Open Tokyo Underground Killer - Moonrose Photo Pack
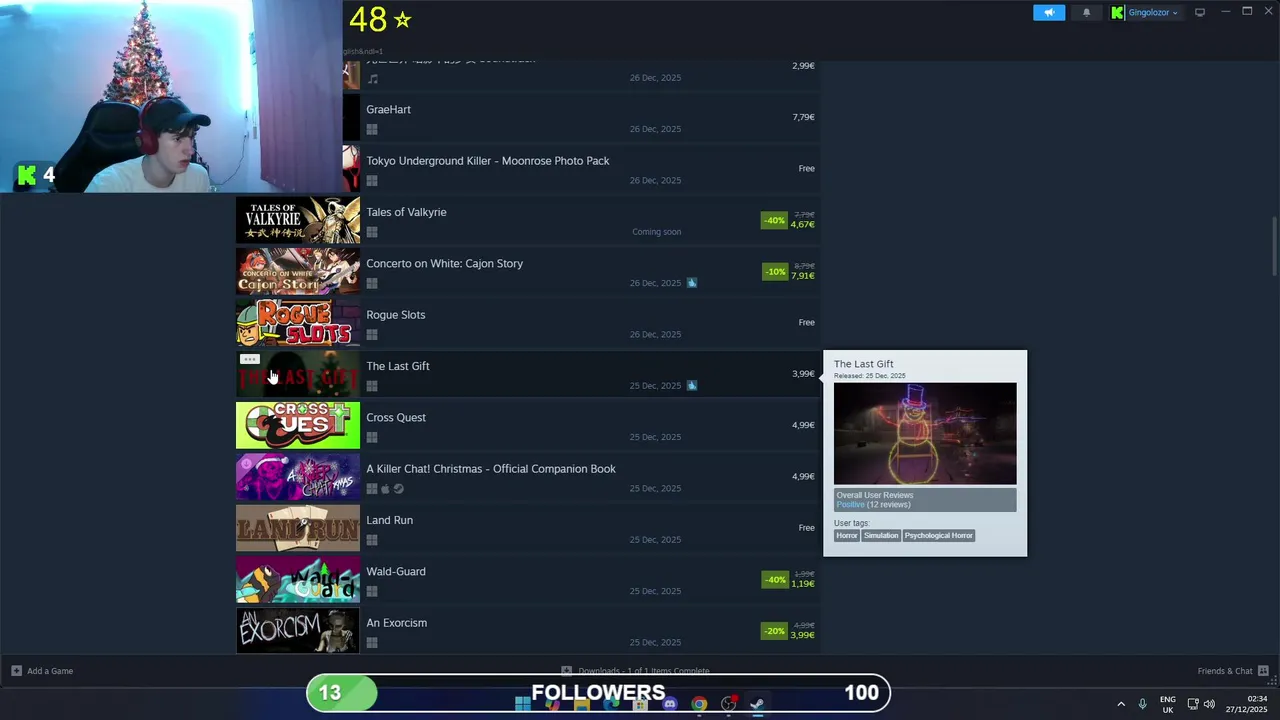The image size is (1280, 720). (487, 161)
